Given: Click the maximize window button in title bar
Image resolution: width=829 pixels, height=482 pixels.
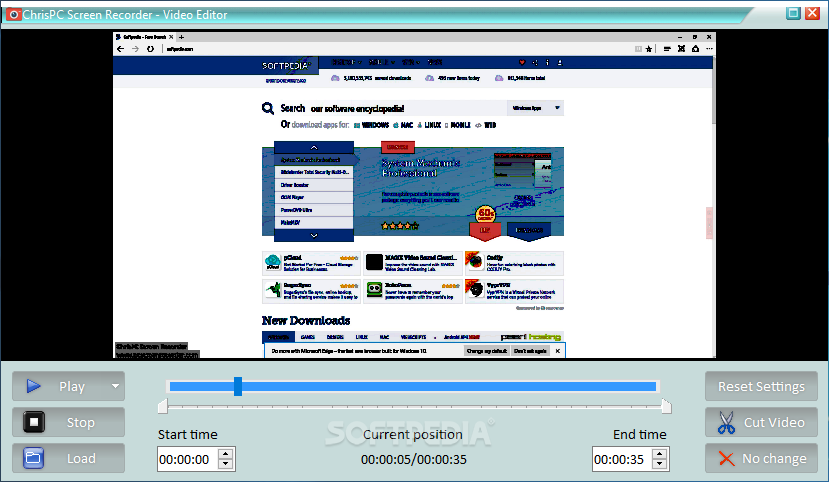Looking at the screenshot, I should pyautogui.click(x=793, y=13).
